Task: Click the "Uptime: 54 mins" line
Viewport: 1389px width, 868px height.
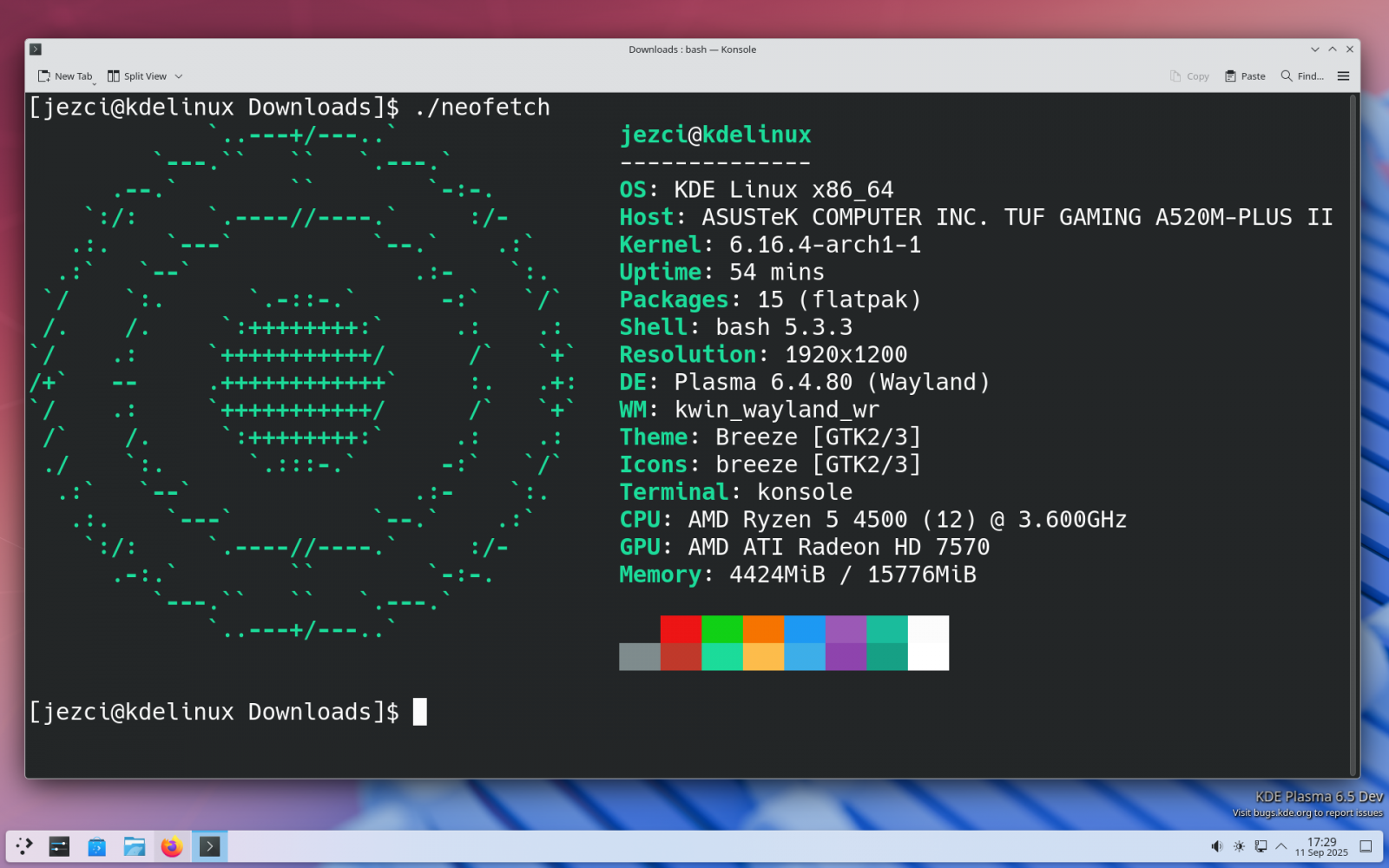Action: [x=721, y=273]
